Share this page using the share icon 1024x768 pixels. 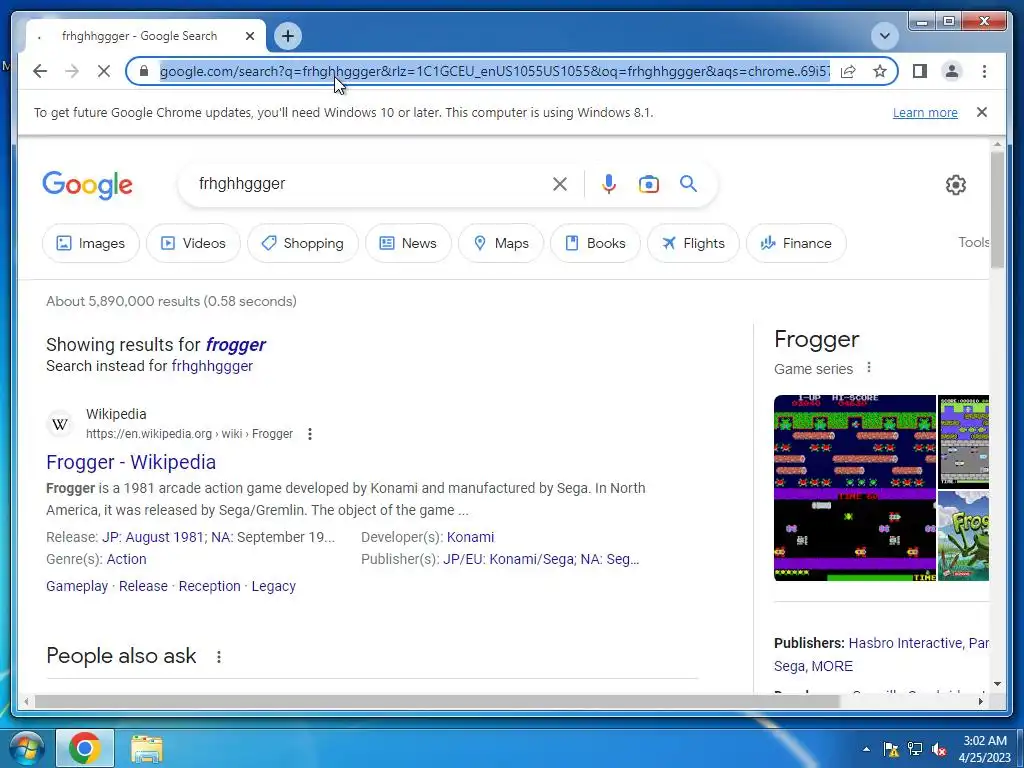[848, 71]
